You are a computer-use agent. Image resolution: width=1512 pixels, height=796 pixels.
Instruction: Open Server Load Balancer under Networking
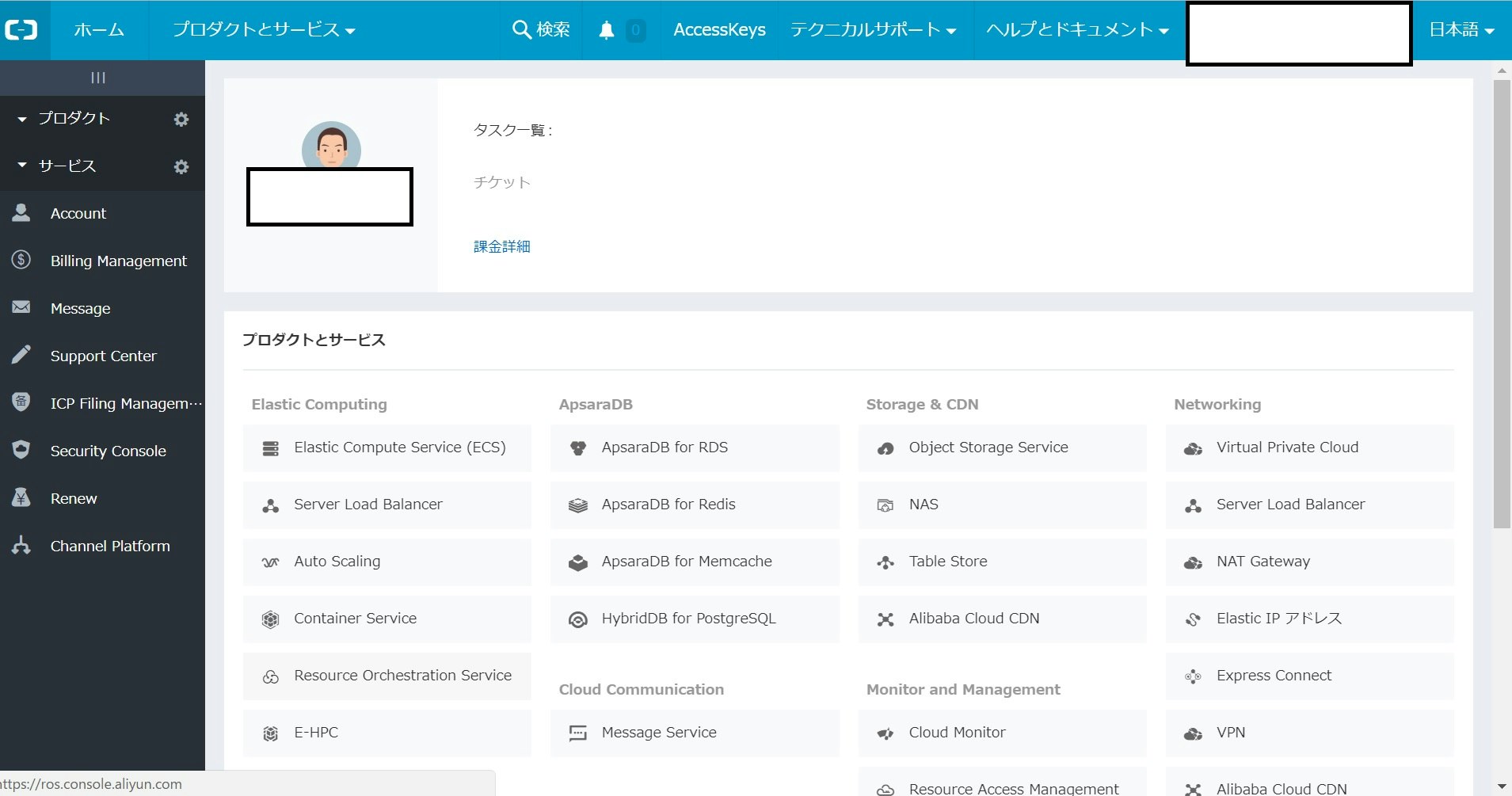pyautogui.click(x=1310, y=505)
